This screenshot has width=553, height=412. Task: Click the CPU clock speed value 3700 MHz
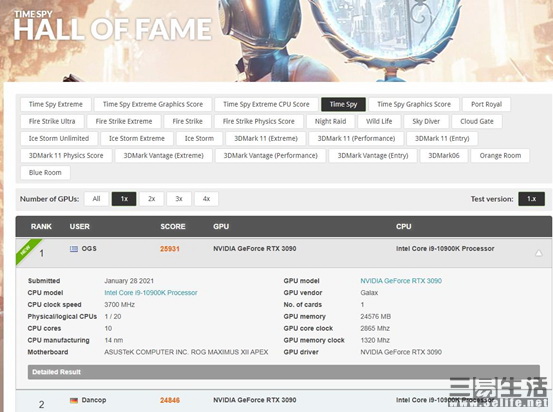tap(120, 304)
